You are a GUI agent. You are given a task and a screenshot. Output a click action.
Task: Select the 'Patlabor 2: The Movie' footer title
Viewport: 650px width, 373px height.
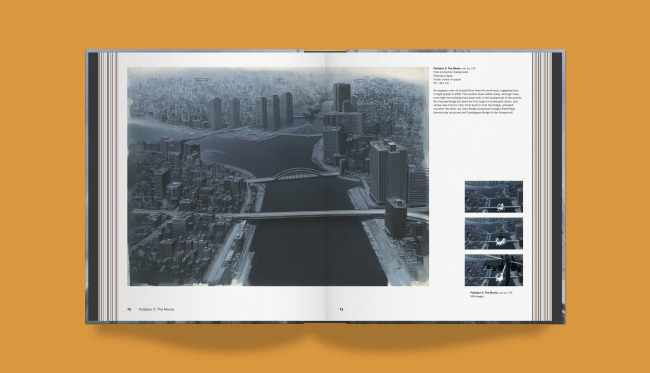156,309
